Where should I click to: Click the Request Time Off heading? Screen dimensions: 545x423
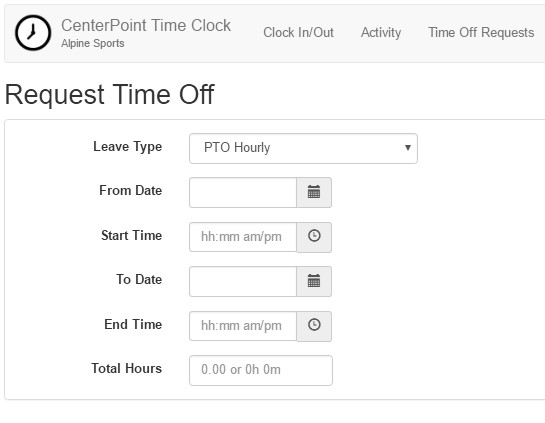coord(110,95)
